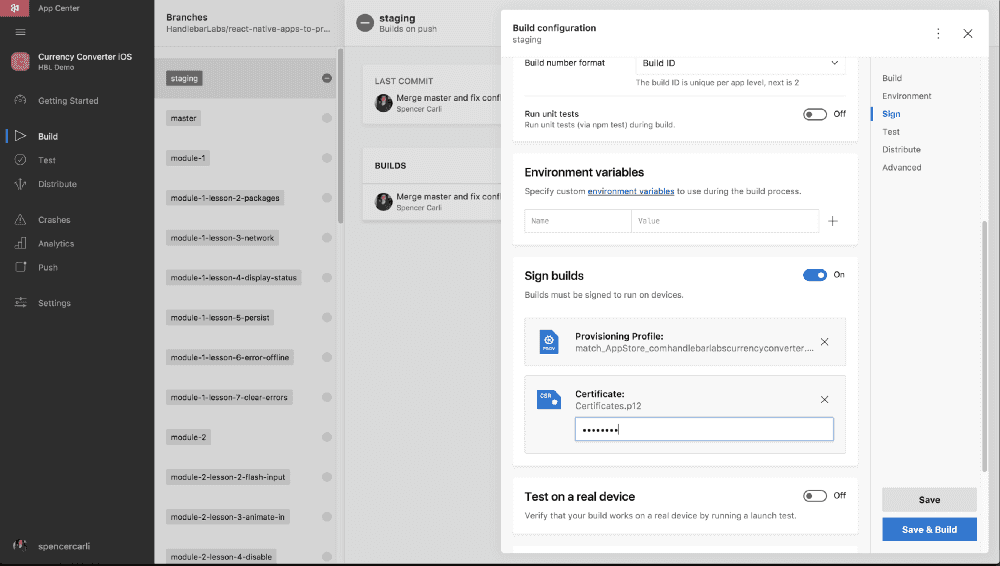This screenshot has width=1000, height=566.
Task: Click the certificate file icon
Action: pos(548,399)
